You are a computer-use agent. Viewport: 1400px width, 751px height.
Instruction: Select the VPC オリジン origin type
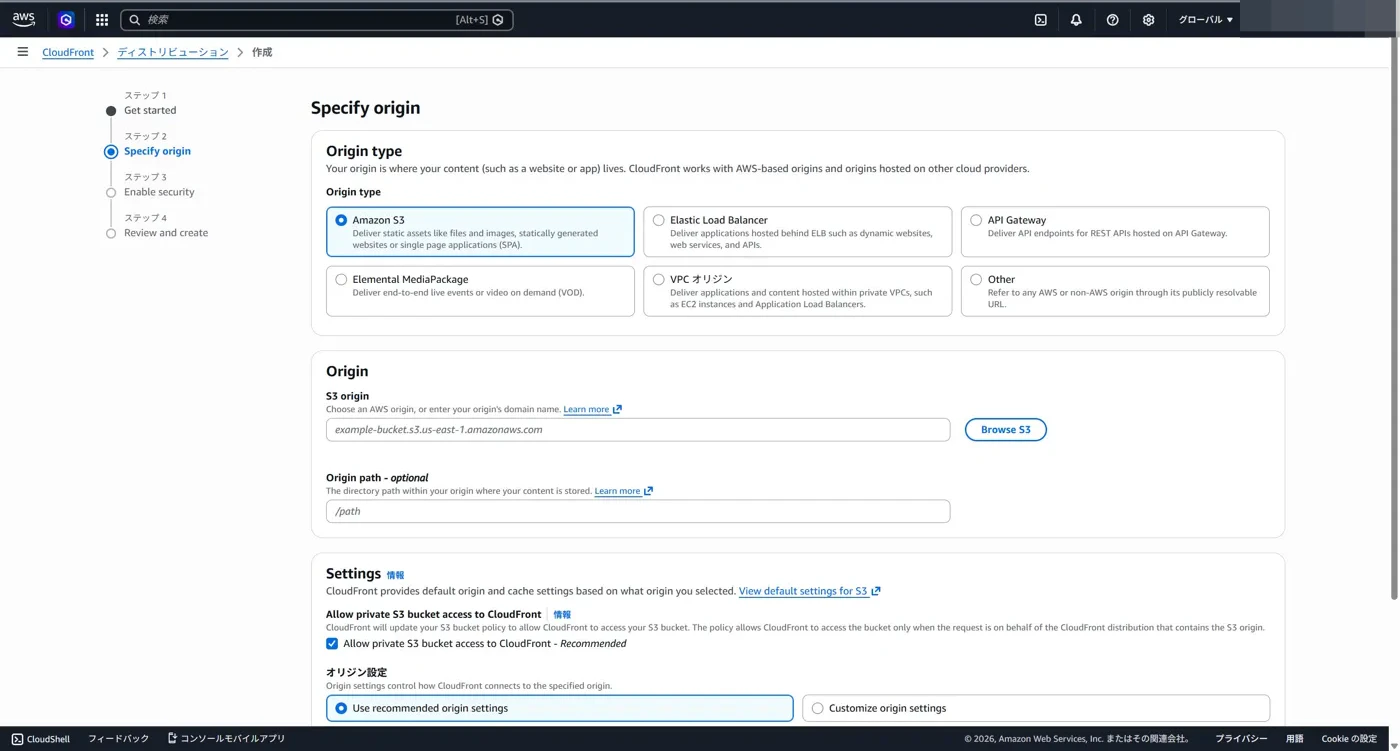pyautogui.click(x=797, y=291)
